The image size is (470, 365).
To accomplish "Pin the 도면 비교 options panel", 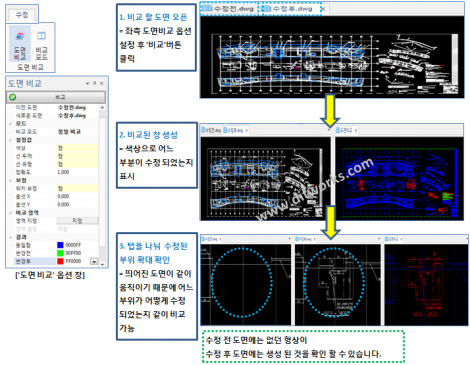I will 95,83.
